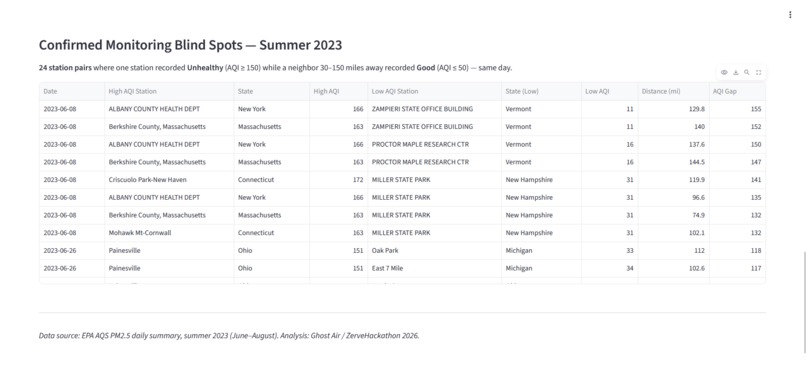Sort by the State column header
806x366 pixels.
271,92
